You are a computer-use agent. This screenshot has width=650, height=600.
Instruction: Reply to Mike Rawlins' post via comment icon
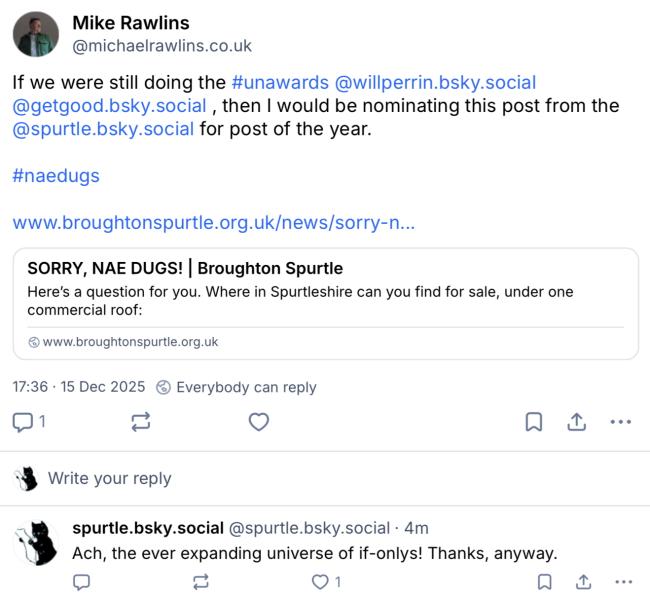[23, 422]
